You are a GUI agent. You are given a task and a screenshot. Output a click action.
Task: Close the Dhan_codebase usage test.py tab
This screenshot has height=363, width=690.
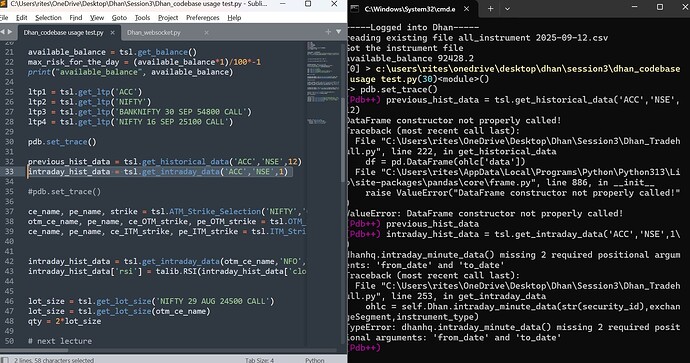click(112, 33)
